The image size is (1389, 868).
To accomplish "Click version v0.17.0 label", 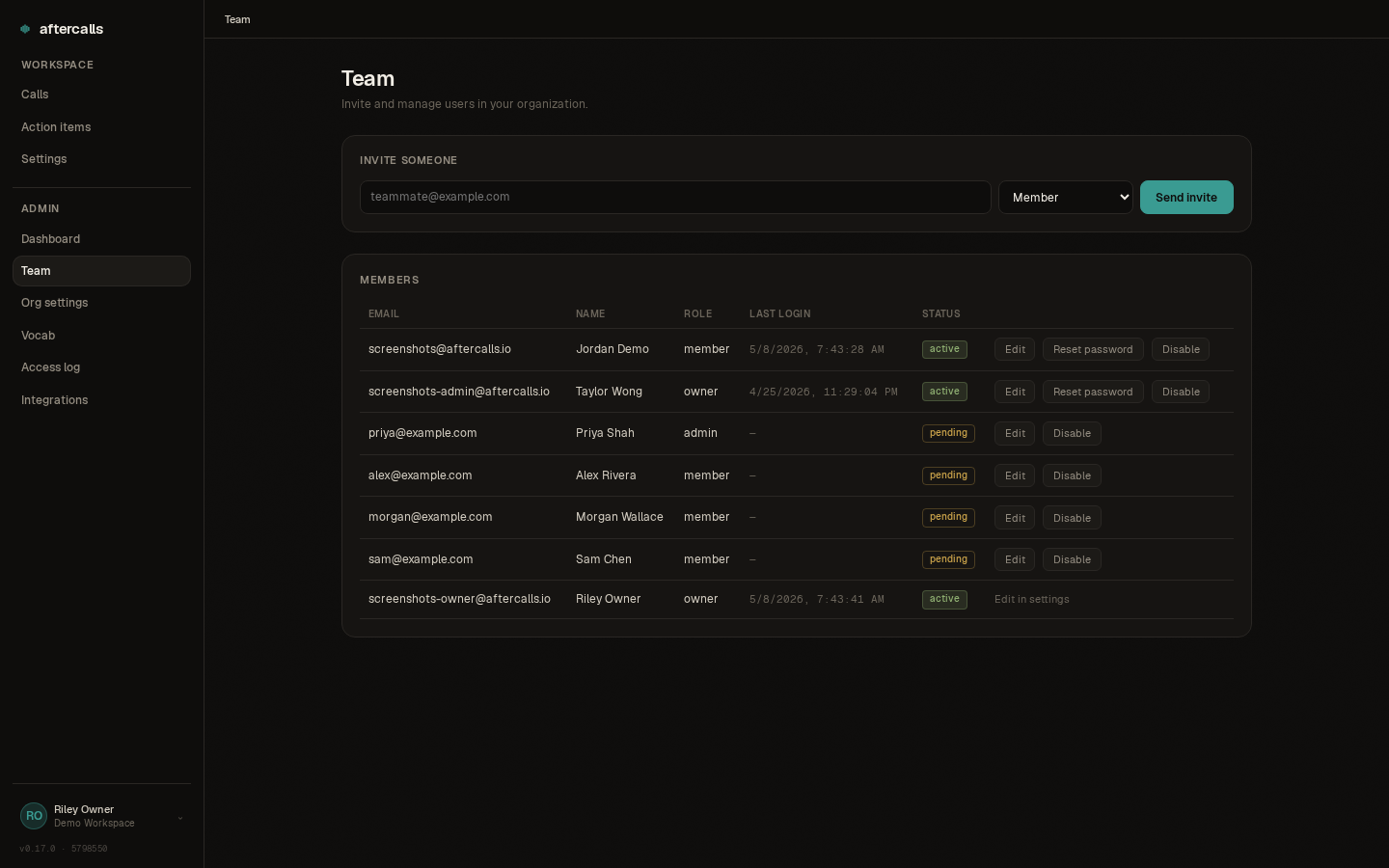I will tap(38, 849).
